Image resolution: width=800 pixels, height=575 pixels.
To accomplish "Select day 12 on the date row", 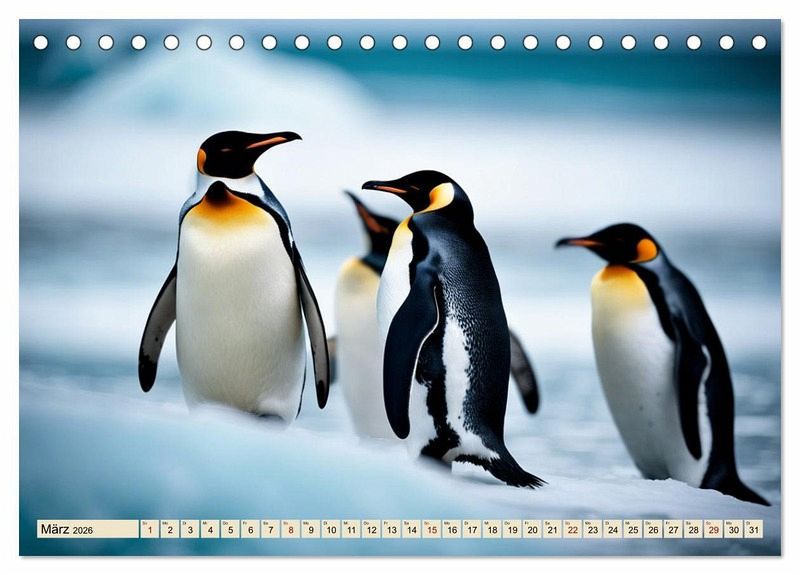I will [x=371, y=529].
